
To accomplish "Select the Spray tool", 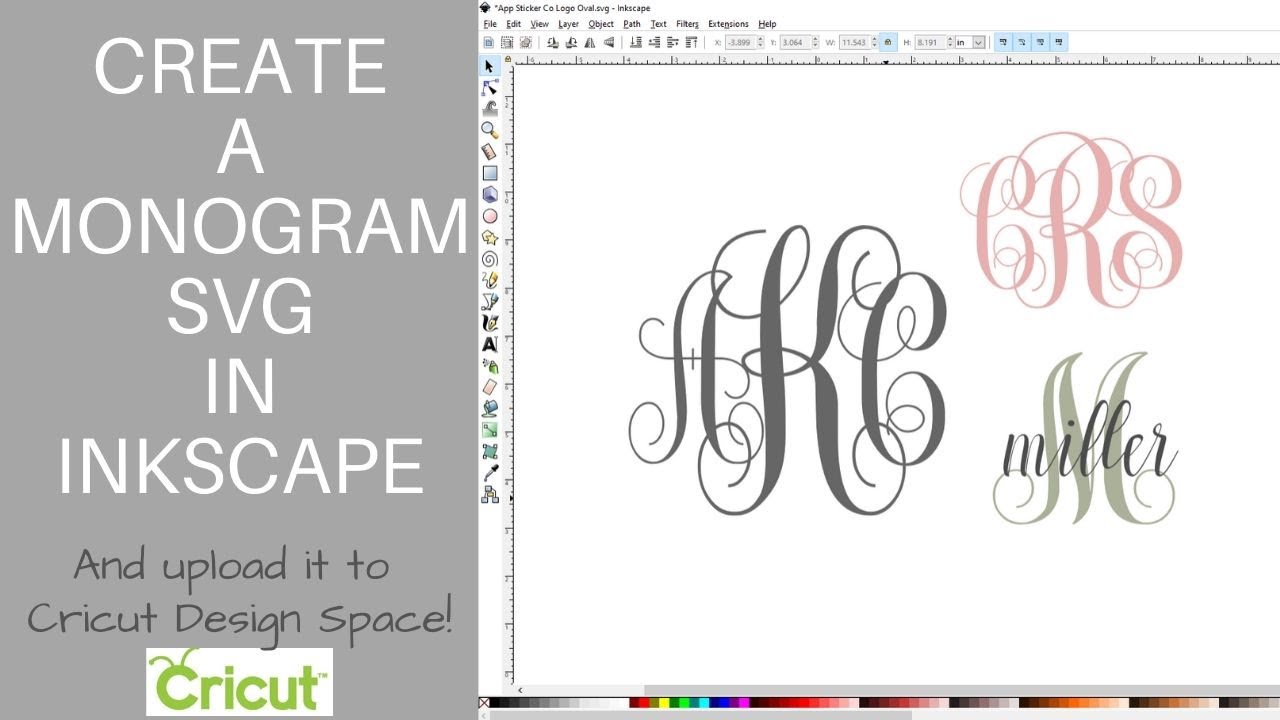I will coord(489,366).
